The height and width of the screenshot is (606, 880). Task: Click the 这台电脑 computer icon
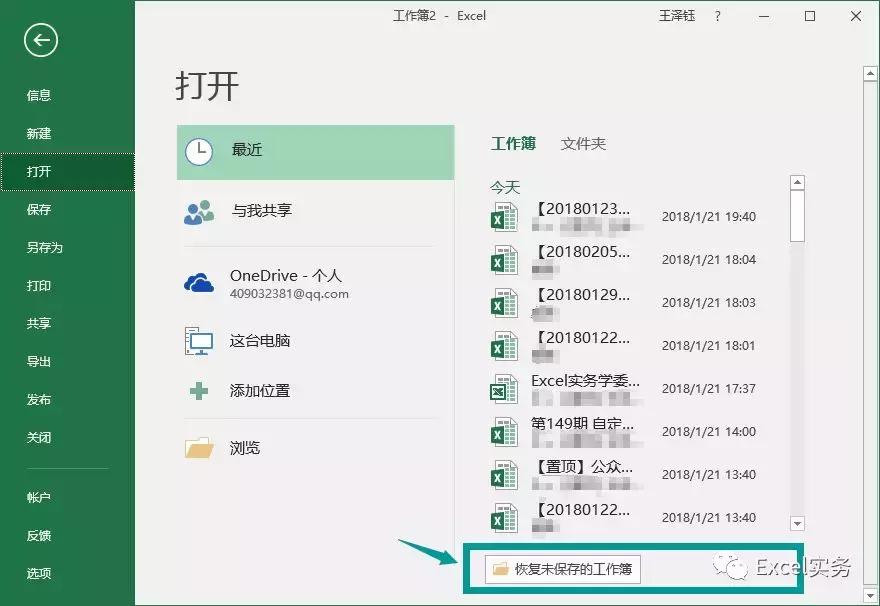199,341
